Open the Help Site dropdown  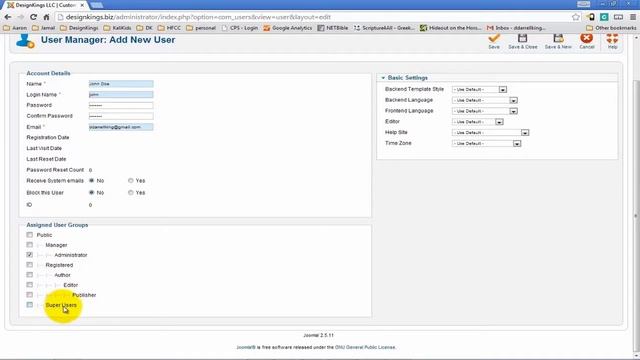coord(490,133)
